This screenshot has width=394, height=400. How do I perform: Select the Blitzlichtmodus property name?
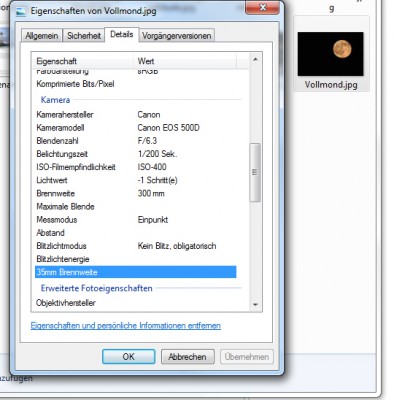click(x=61, y=246)
